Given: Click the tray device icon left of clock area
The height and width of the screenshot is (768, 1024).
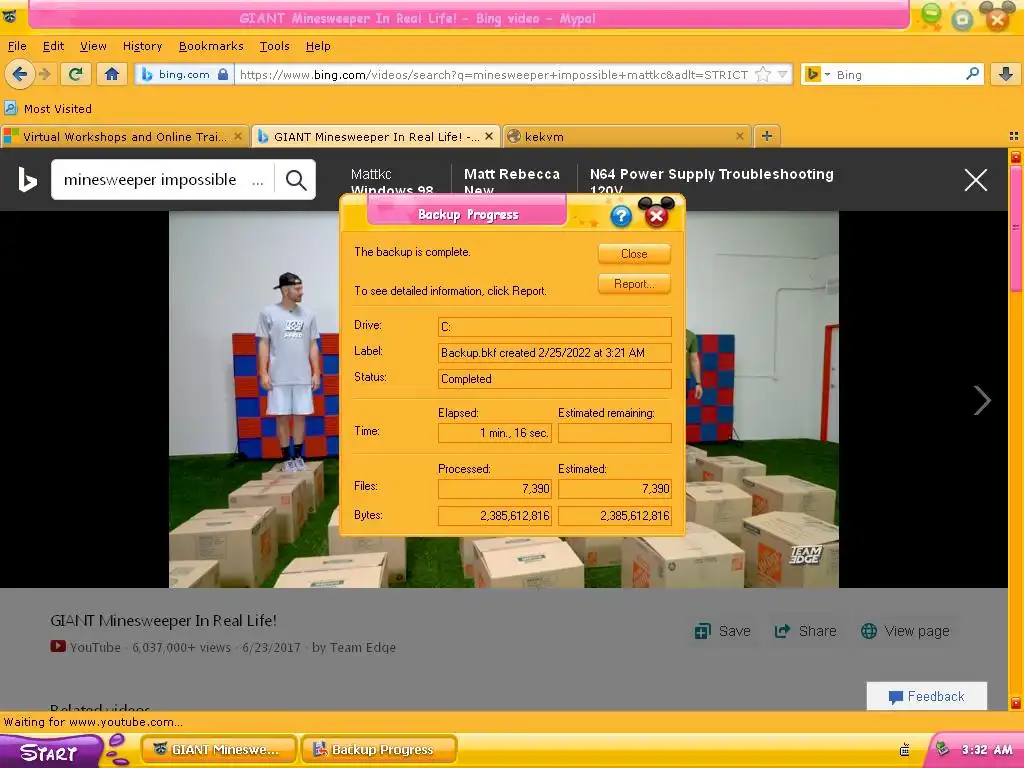Looking at the screenshot, I should [x=904, y=750].
